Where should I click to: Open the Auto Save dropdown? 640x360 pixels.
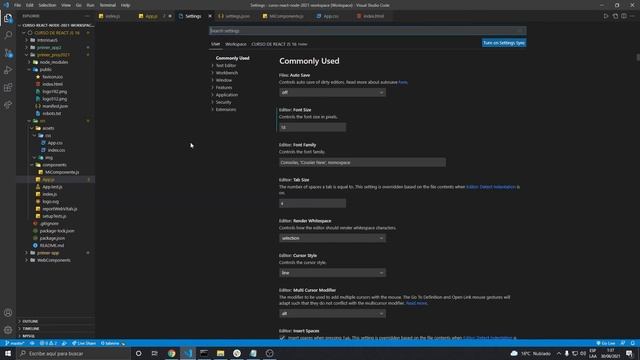click(332, 93)
